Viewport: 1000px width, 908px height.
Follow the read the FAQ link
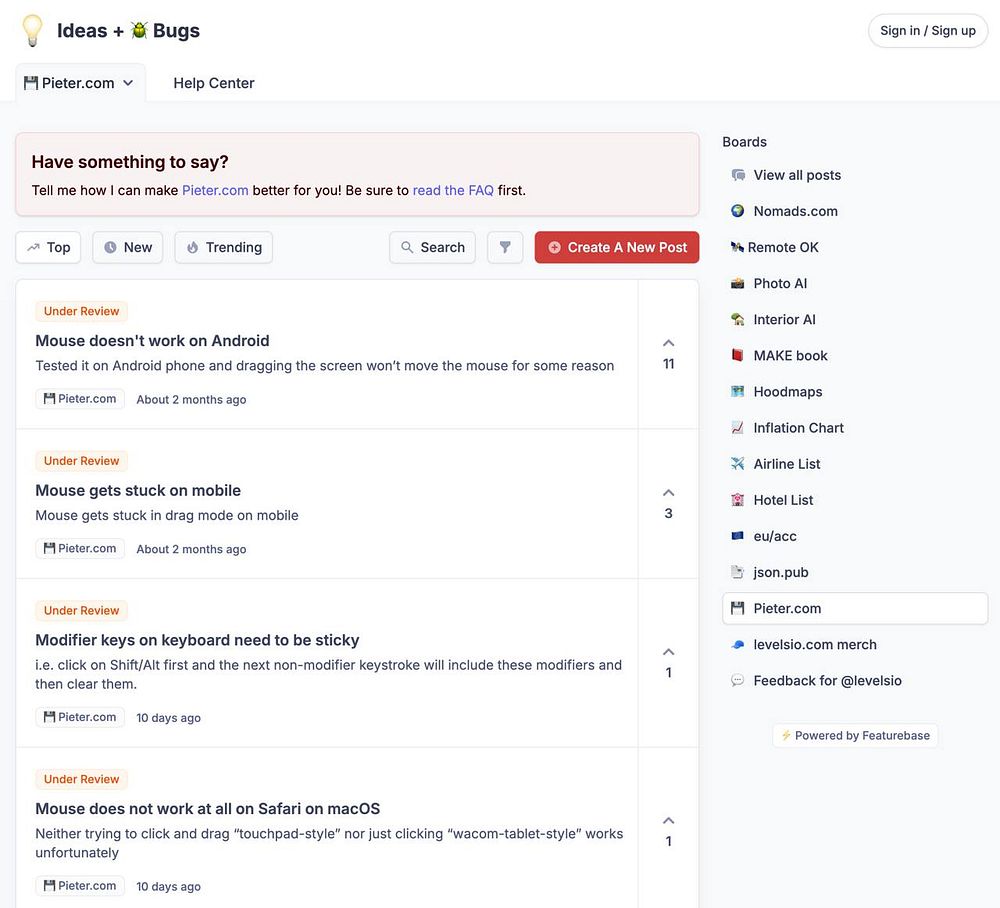(453, 190)
